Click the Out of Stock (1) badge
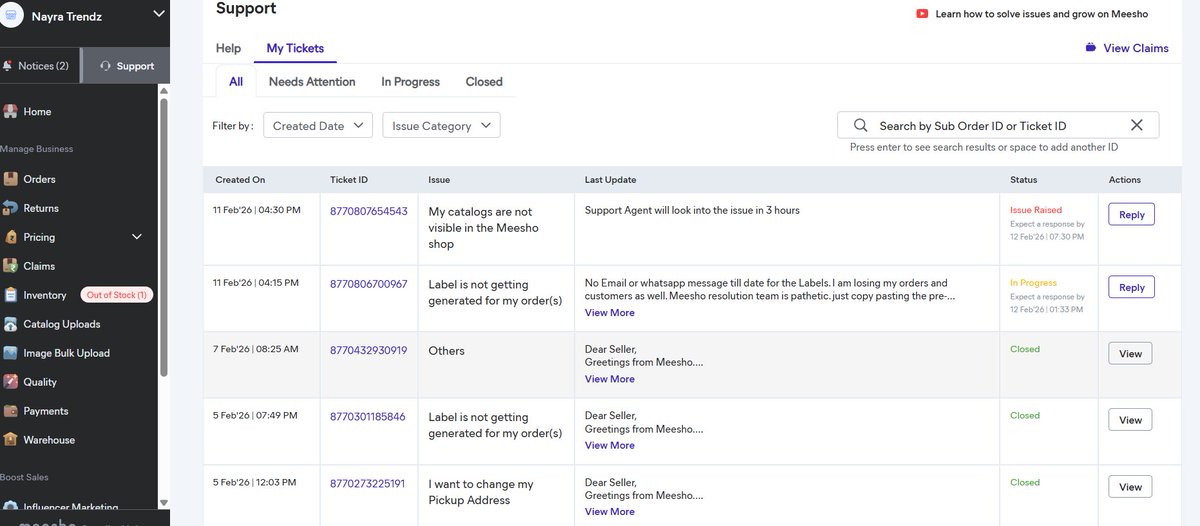 [x=117, y=295]
